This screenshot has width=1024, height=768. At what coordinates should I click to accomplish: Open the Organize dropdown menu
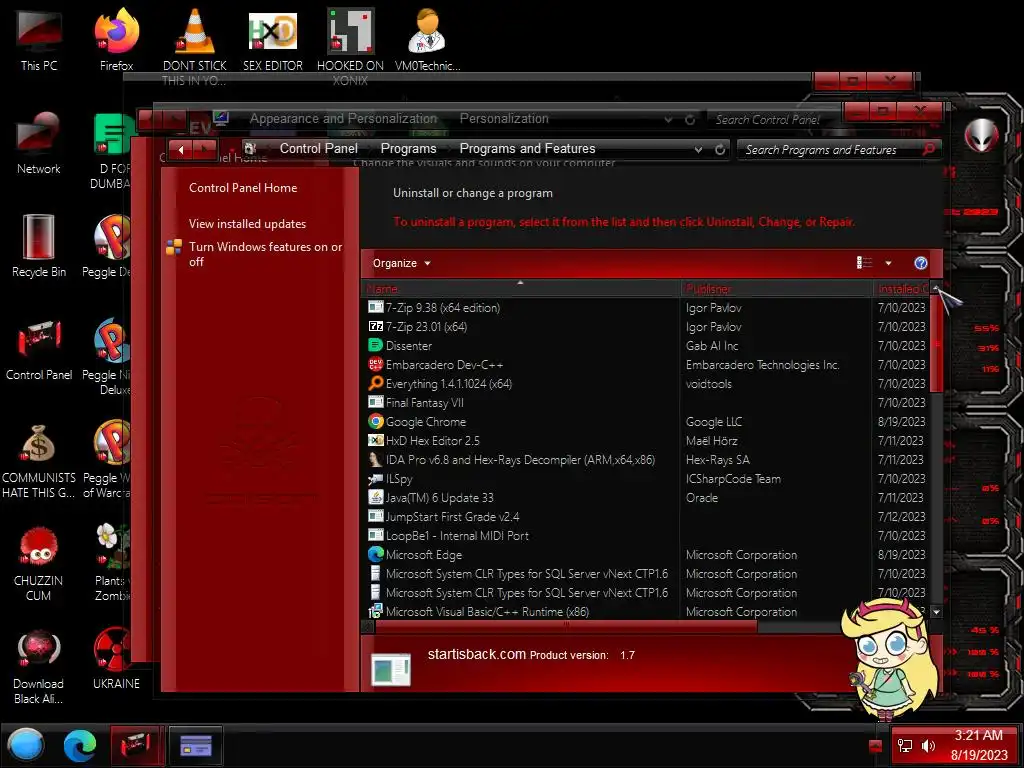point(402,263)
